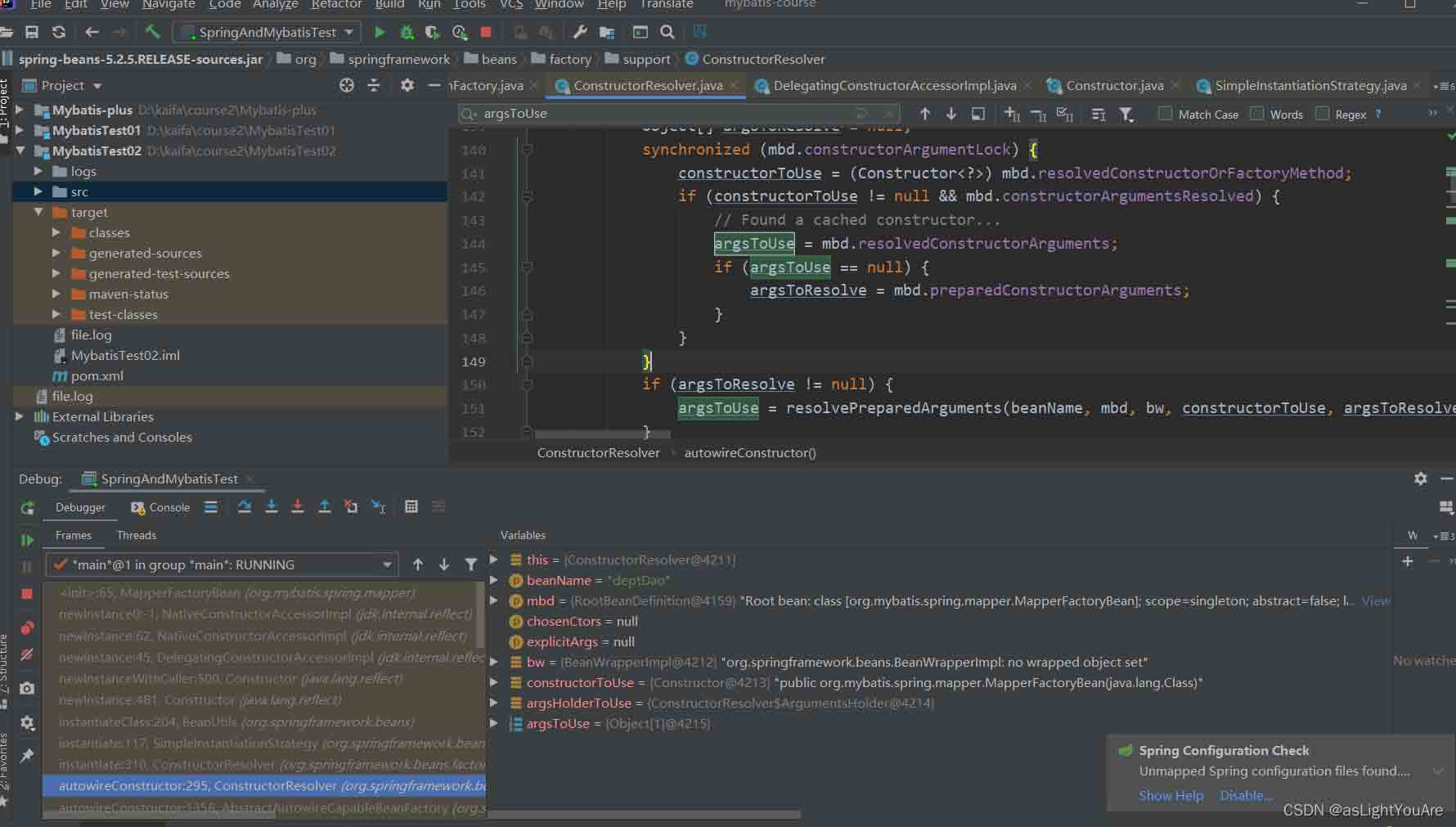The image size is (1456, 827).
Task: Click the Show Help link in notification
Action: pos(1171,796)
